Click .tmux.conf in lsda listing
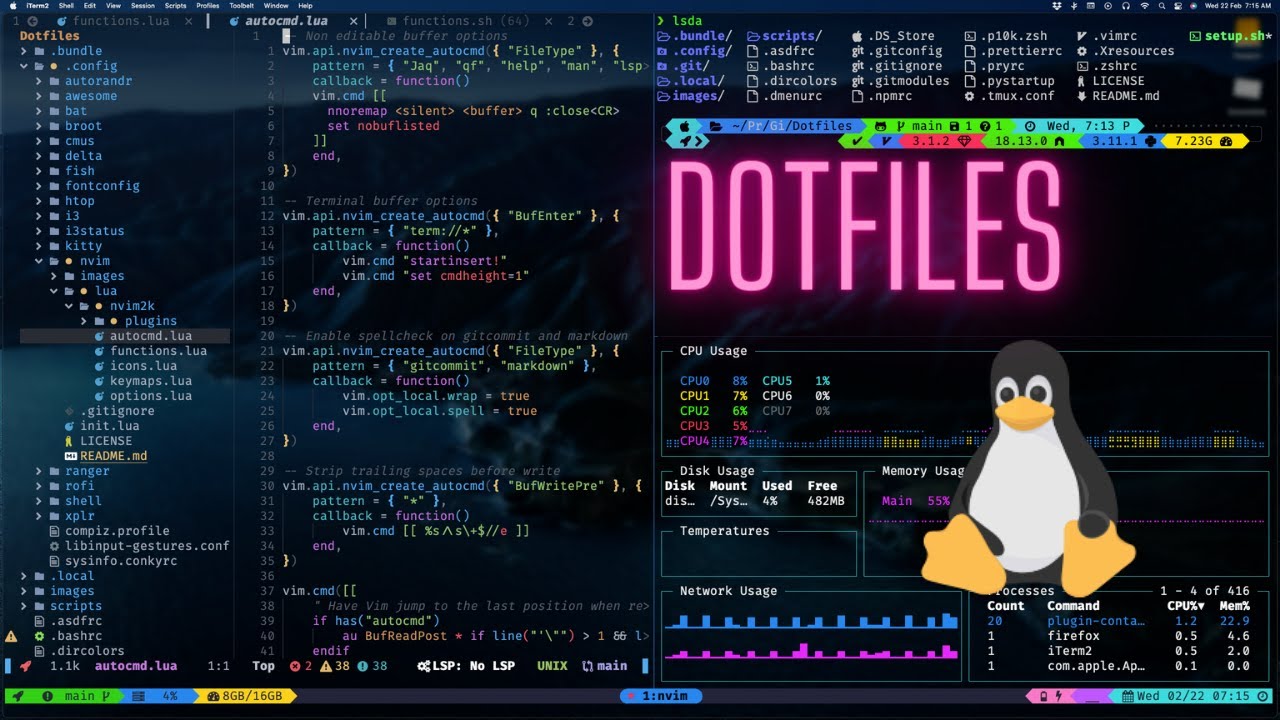 [x=1018, y=96]
